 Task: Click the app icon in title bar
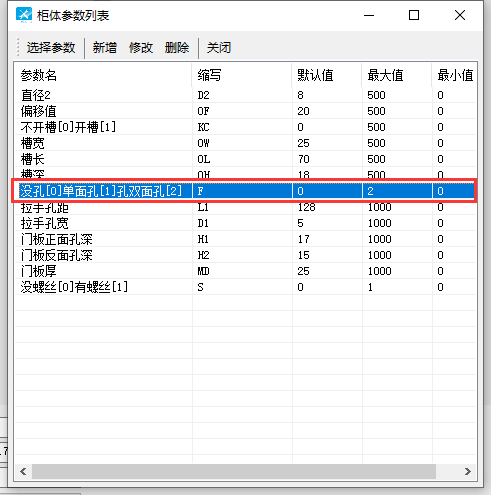[24, 15]
